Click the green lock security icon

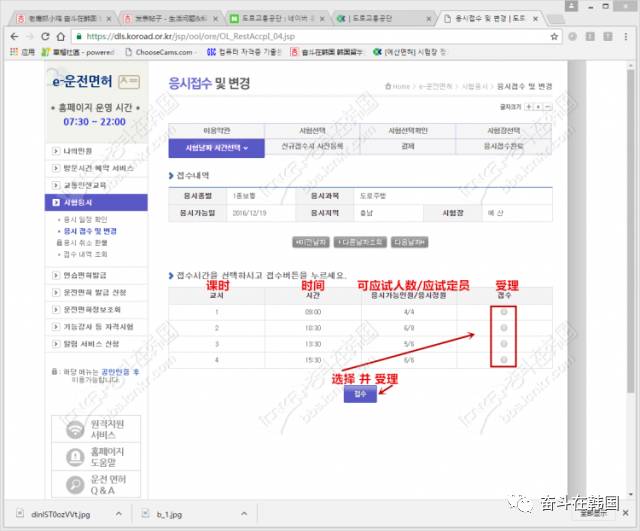pos(79,37)
